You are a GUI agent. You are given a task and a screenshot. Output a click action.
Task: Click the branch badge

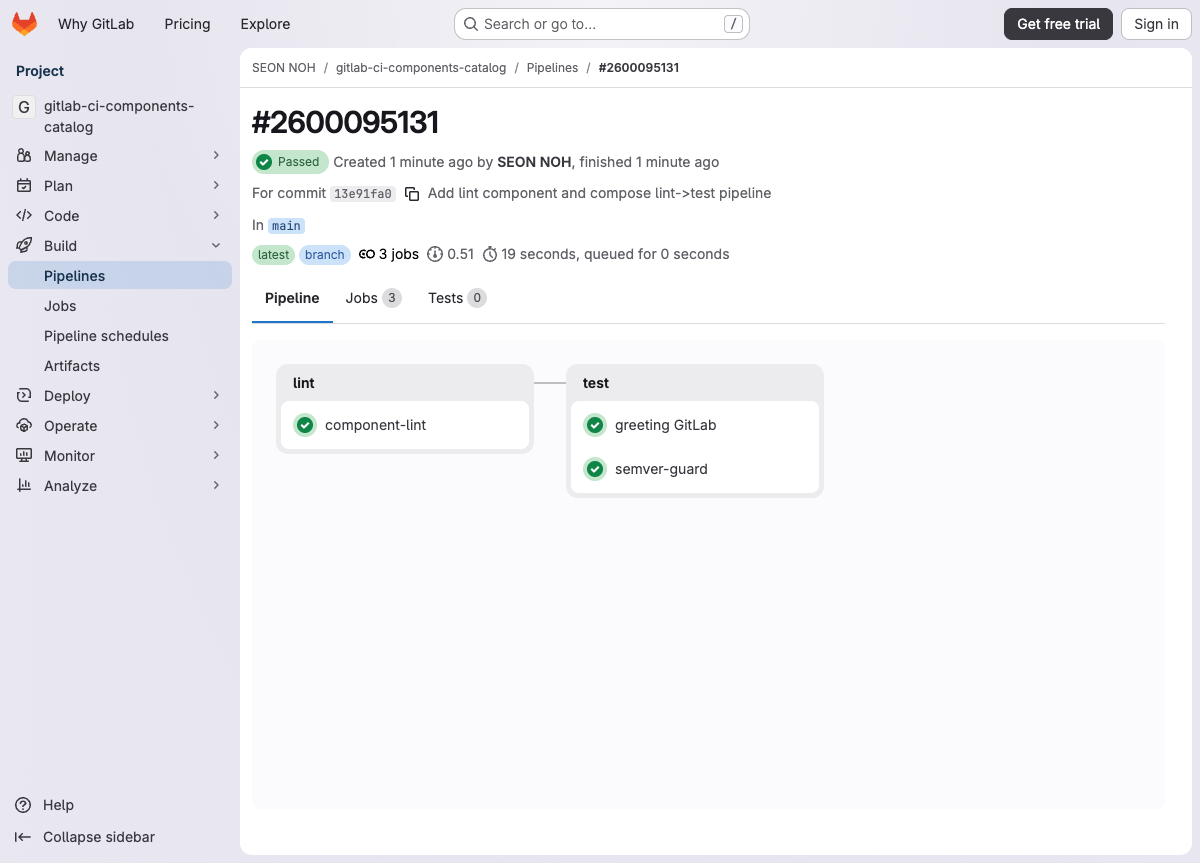pos(325,255)
